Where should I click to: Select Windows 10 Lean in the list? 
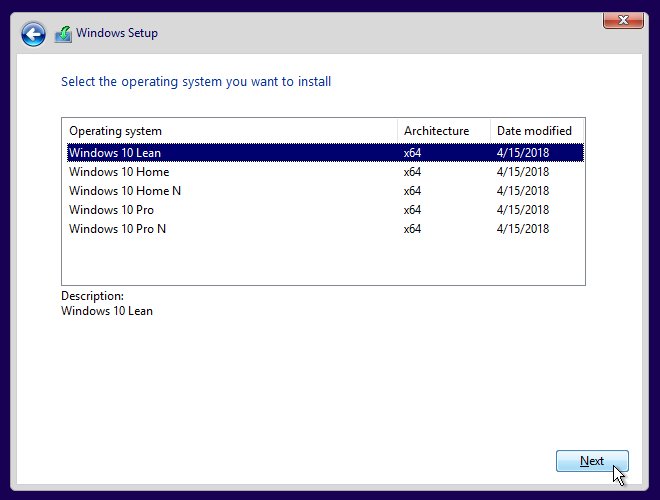[325, 152]
